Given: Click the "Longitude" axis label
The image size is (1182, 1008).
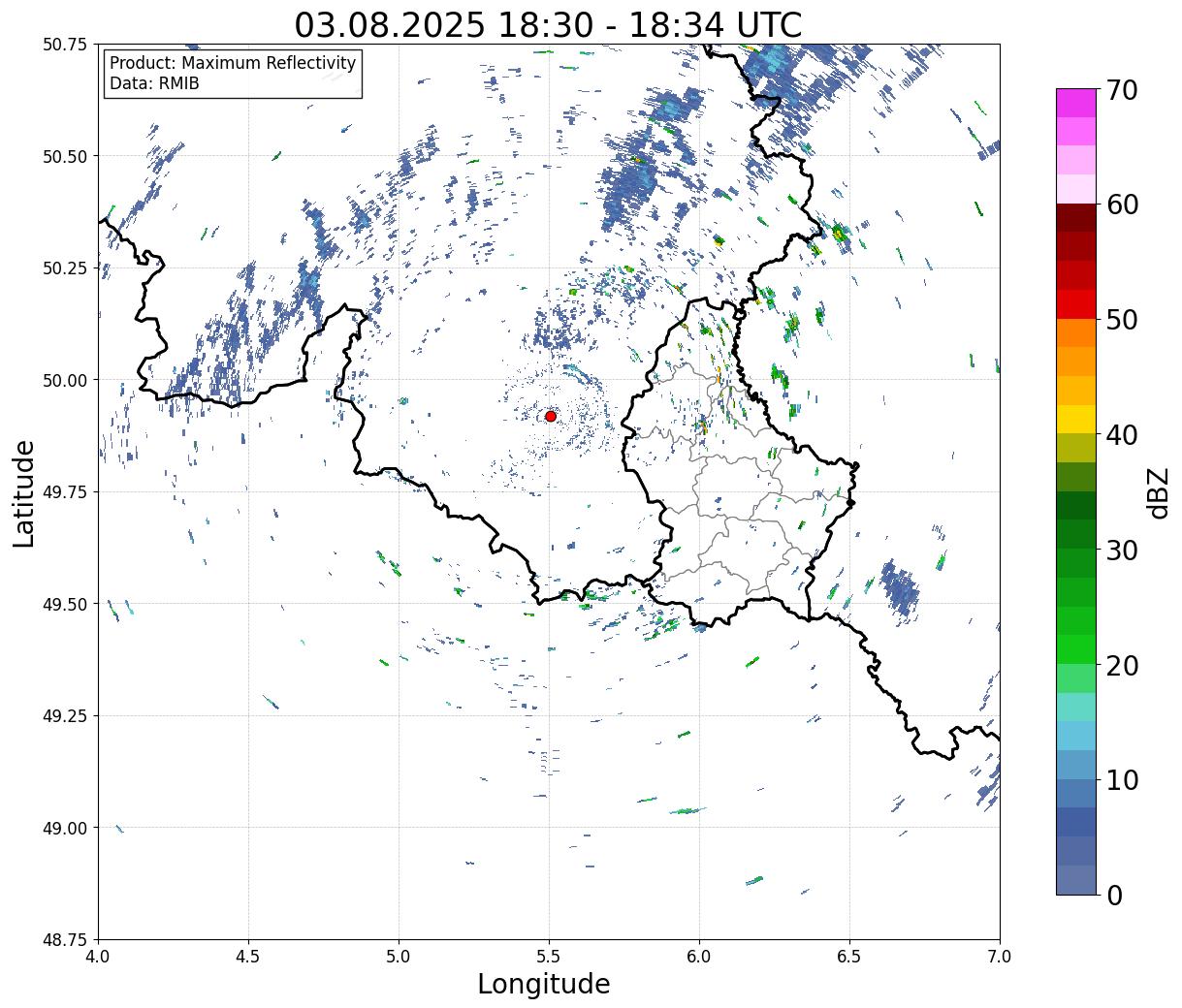Looking at the screenshot, I should click(x=544, y=984).
